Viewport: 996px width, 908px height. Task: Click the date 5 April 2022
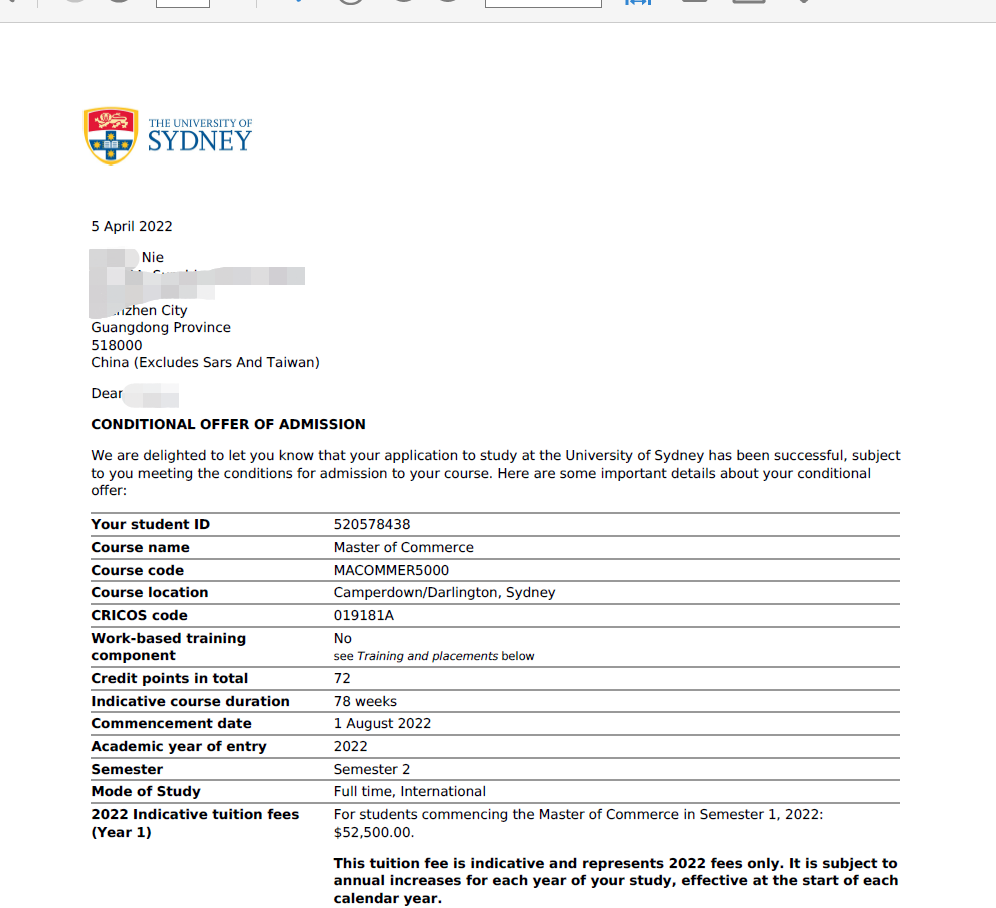tap(132, 226)
